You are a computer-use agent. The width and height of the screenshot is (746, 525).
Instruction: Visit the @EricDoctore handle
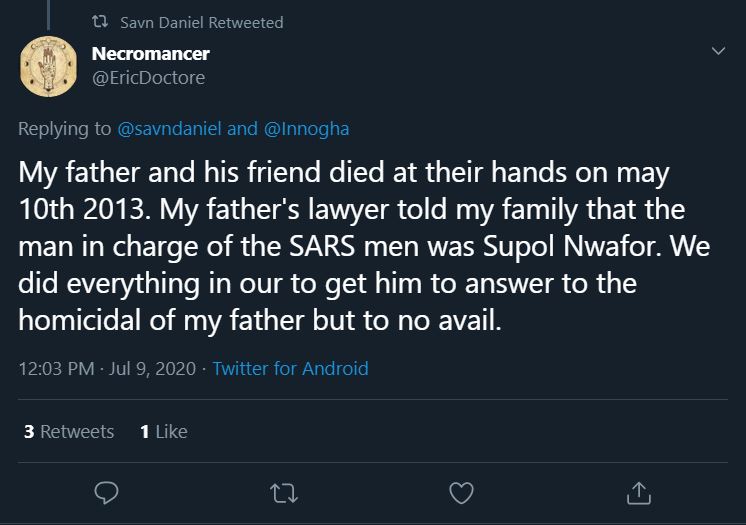pyautogui.click(x=148, y=78)
